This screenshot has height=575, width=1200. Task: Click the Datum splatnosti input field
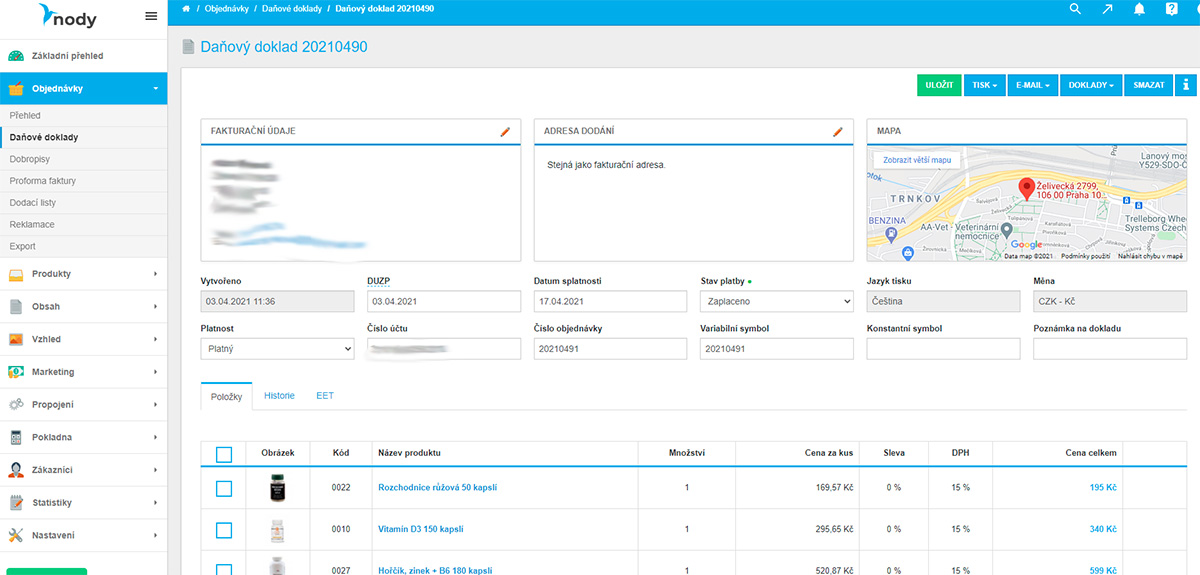(610, 301)
